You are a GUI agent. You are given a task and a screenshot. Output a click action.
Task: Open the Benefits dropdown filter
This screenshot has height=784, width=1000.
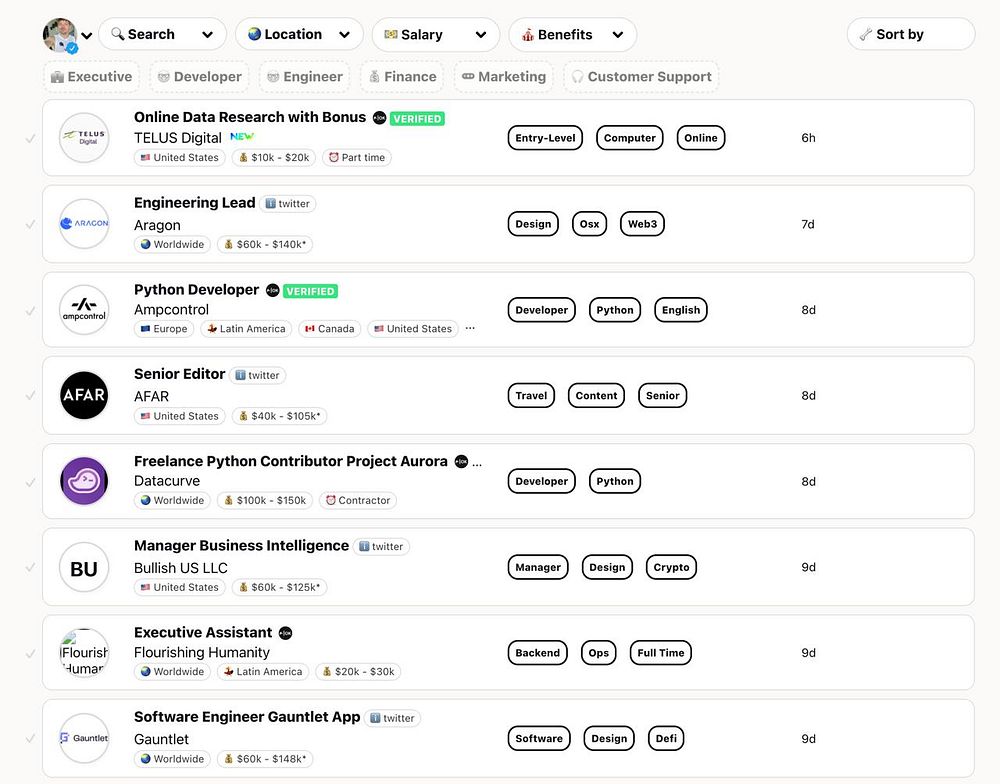pos(572,34)
